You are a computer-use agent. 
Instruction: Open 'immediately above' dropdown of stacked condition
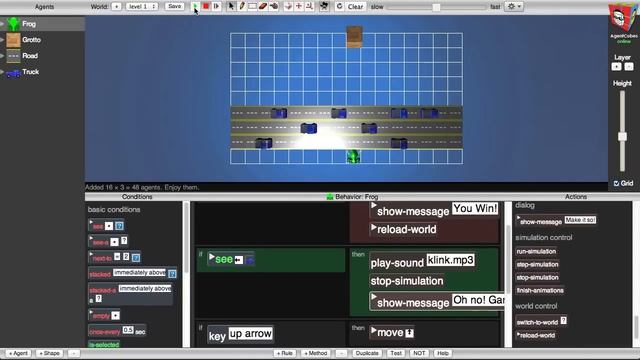(139, 272)
